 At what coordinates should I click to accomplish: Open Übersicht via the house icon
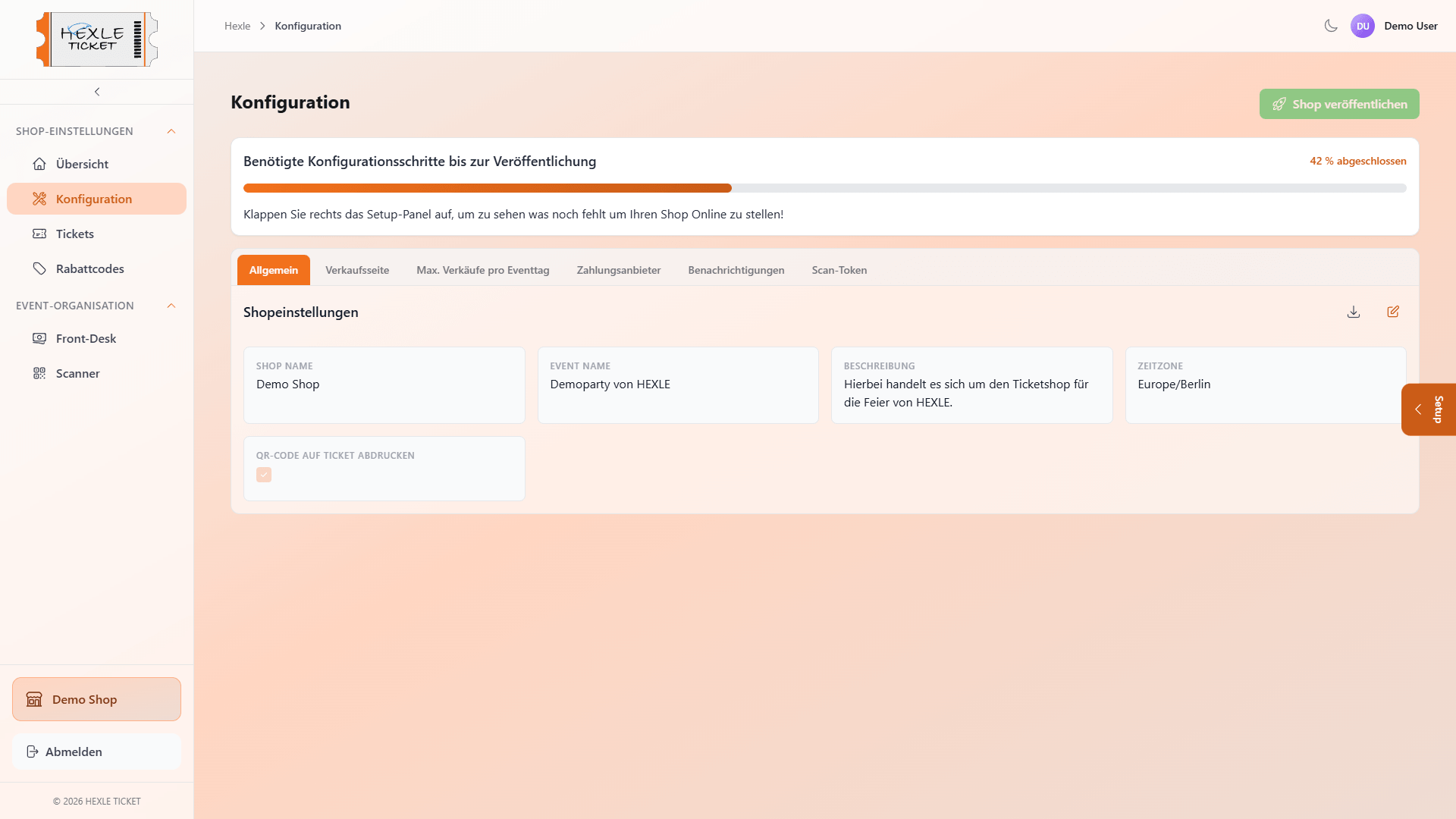[x=39, y=164]
